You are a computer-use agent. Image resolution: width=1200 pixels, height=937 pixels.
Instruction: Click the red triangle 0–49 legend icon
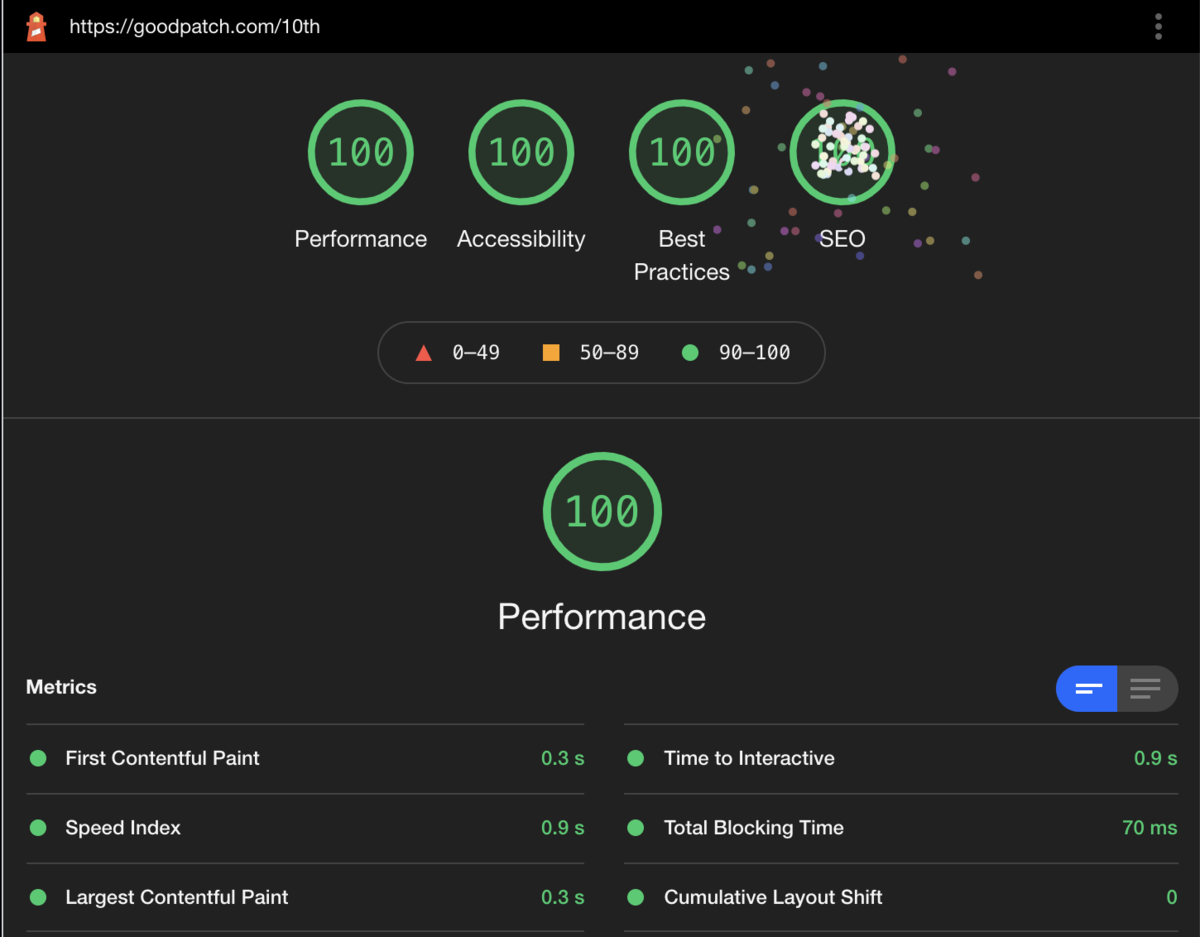(x=423, y=352)
